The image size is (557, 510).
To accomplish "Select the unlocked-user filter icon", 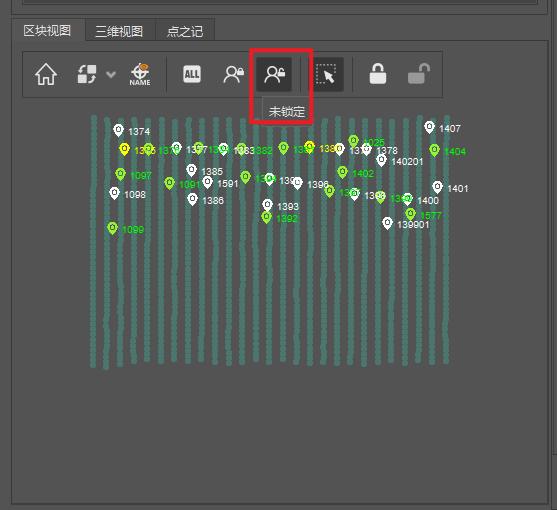I will (274, 74).
